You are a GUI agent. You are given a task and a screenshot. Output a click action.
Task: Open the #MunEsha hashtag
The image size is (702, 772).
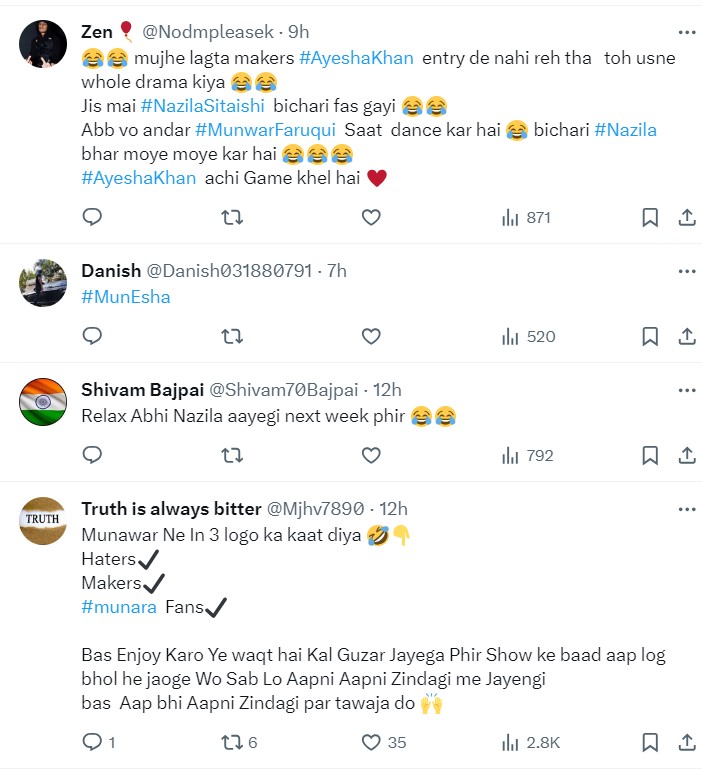[125, 296]
